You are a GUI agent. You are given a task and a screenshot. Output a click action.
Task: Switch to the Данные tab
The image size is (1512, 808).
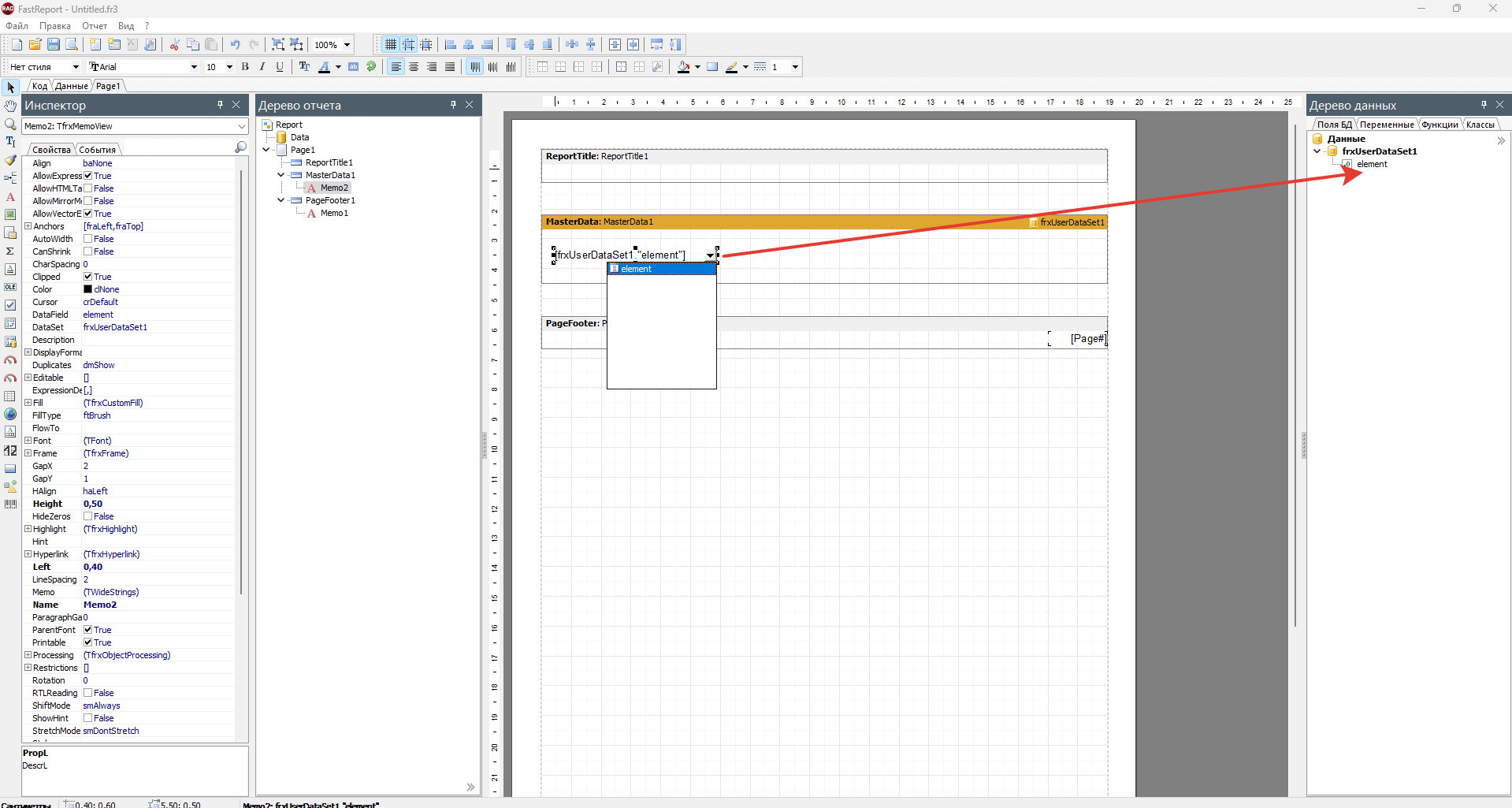click(x=71, y=86)
